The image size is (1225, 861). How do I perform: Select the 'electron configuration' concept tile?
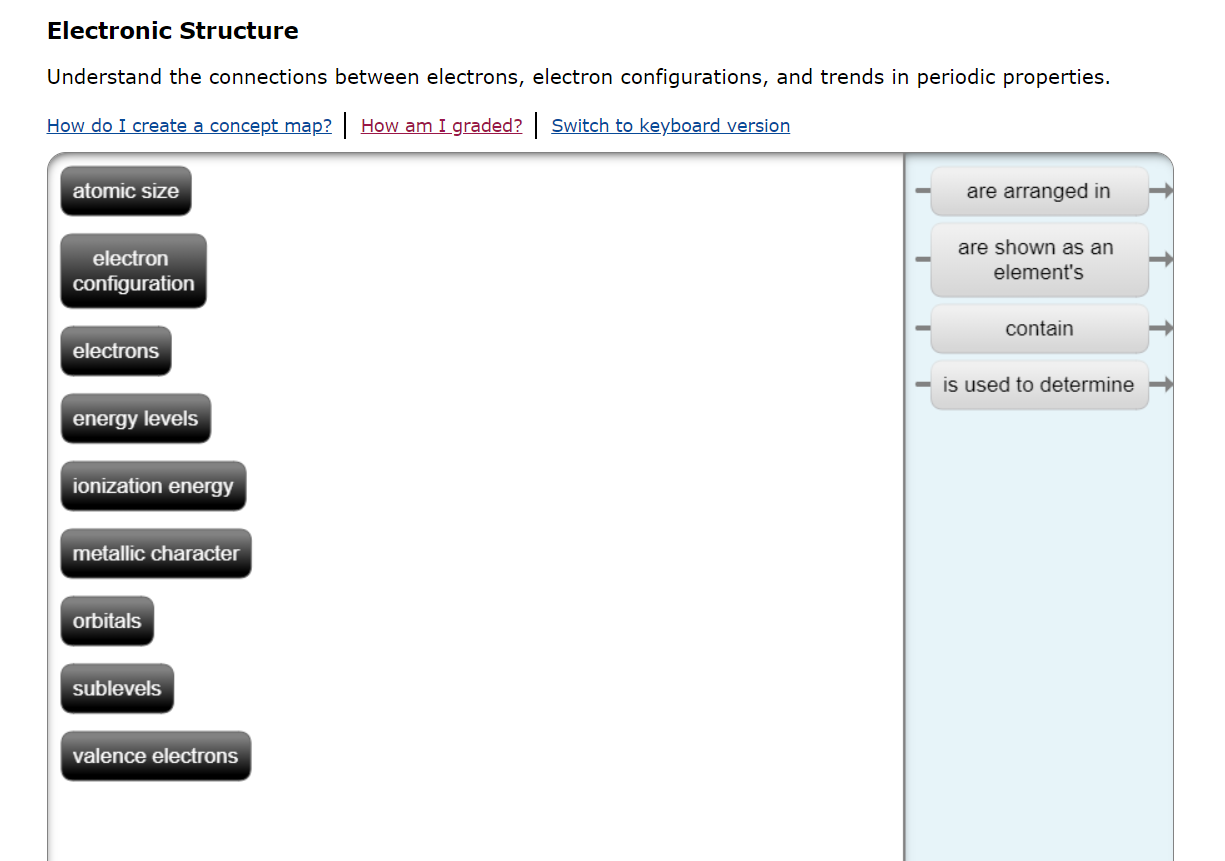click(x=133, y=270)
